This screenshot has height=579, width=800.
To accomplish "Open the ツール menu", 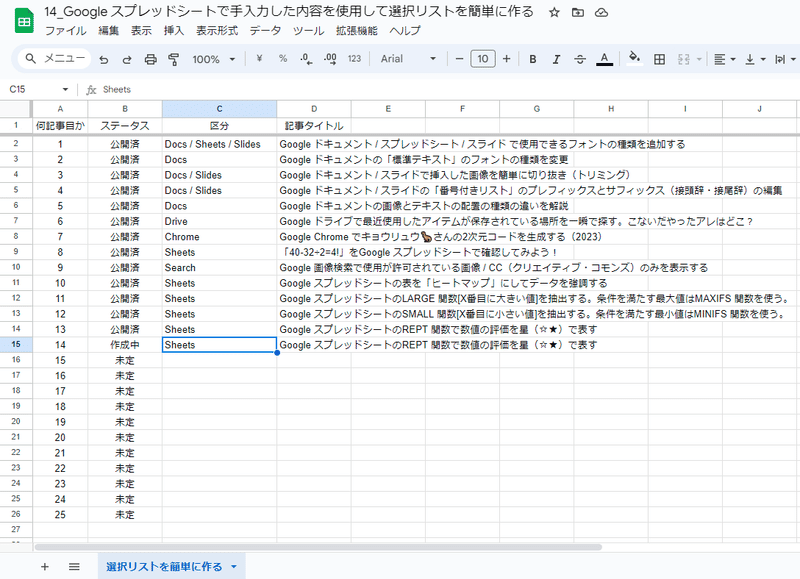I will [309, 31].
